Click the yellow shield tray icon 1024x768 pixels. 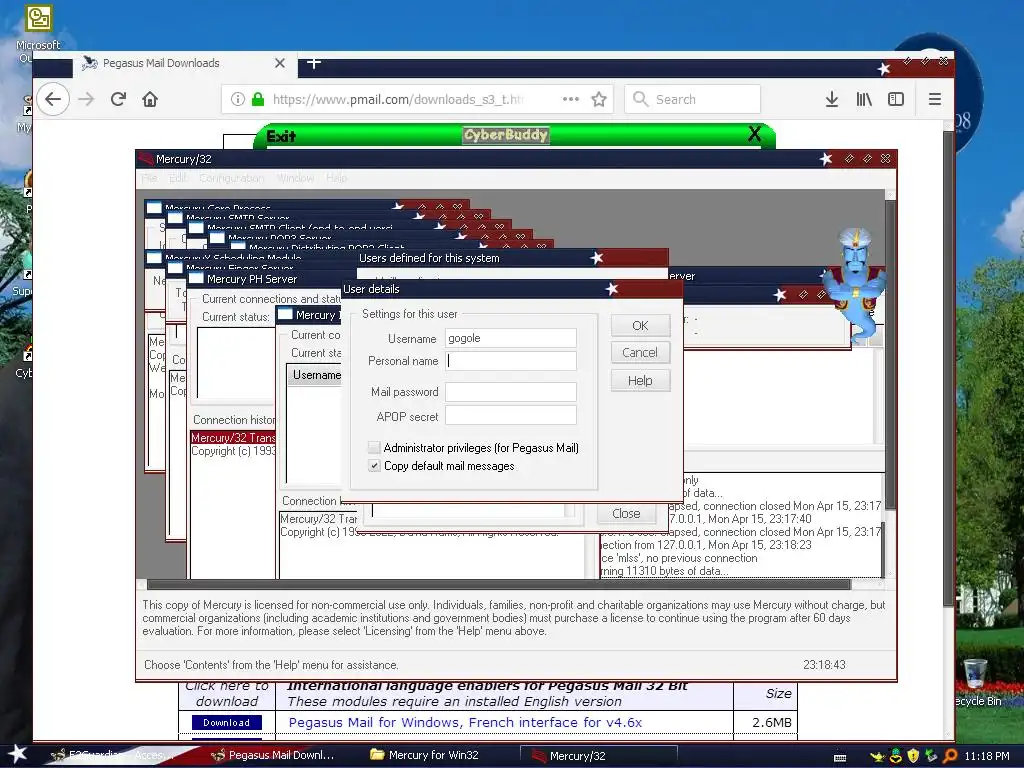click(913, 756)
